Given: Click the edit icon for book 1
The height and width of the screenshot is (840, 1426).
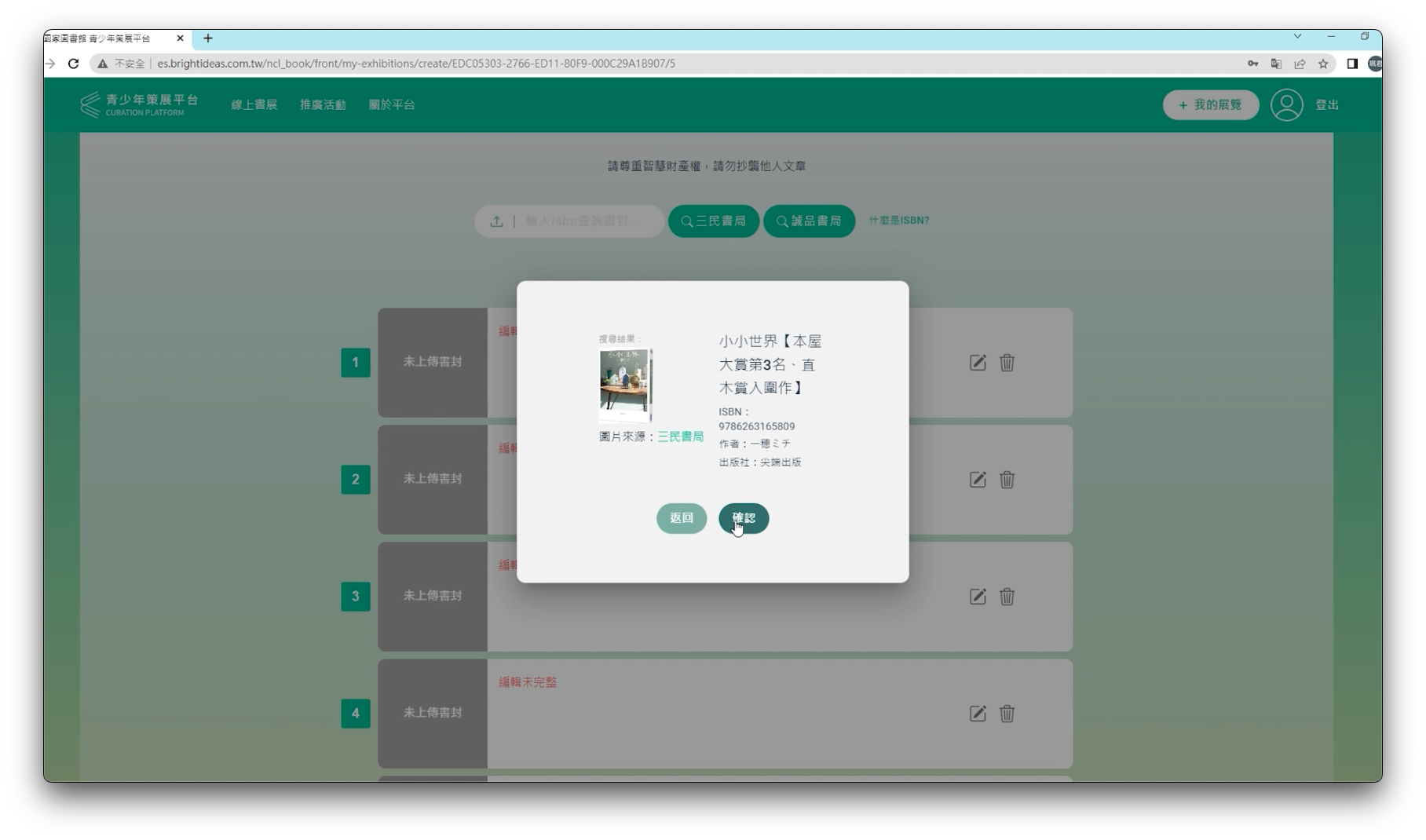Looking at the screenshot, I should [x=977, y=363].
